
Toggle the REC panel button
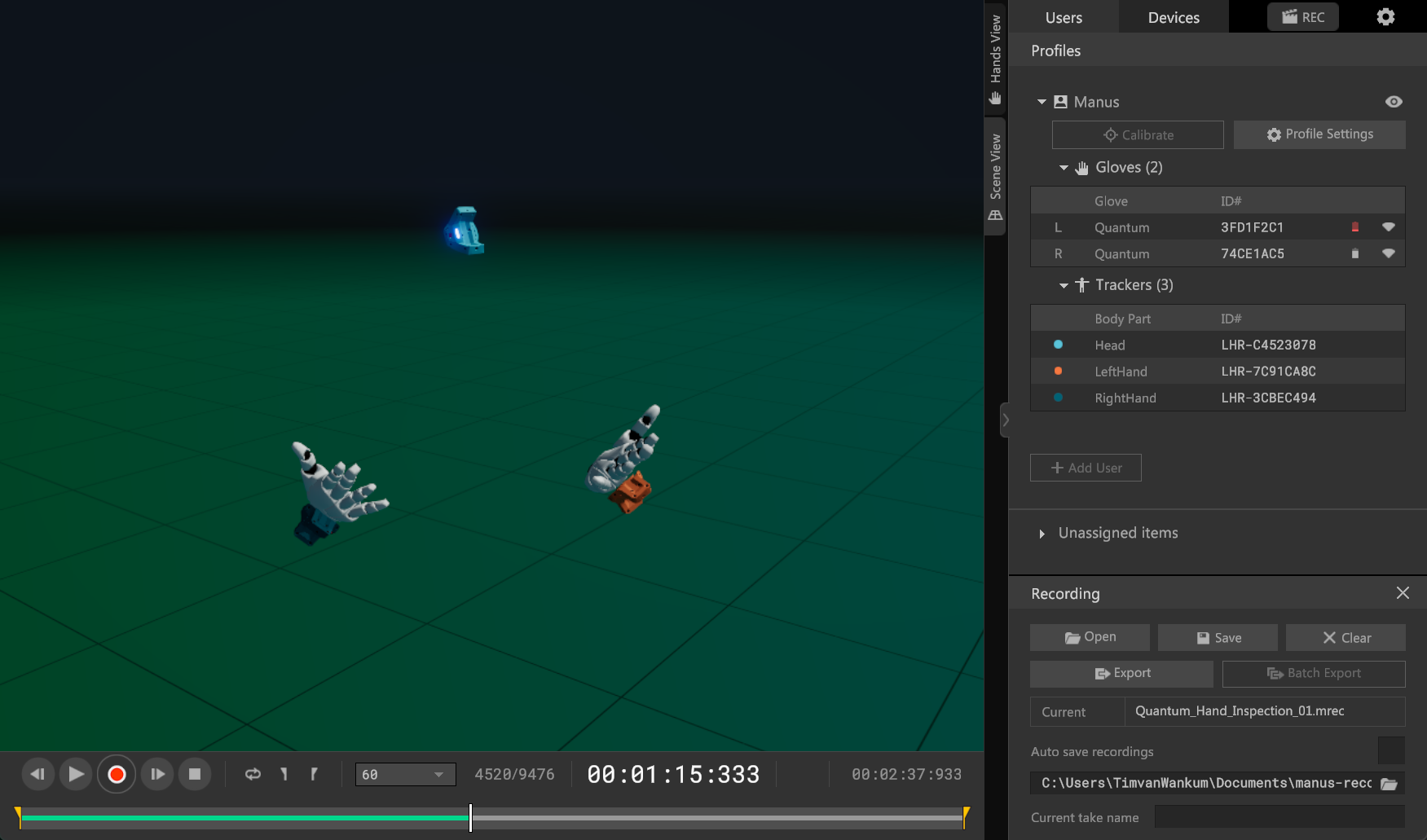click(x=1302, y=17)
